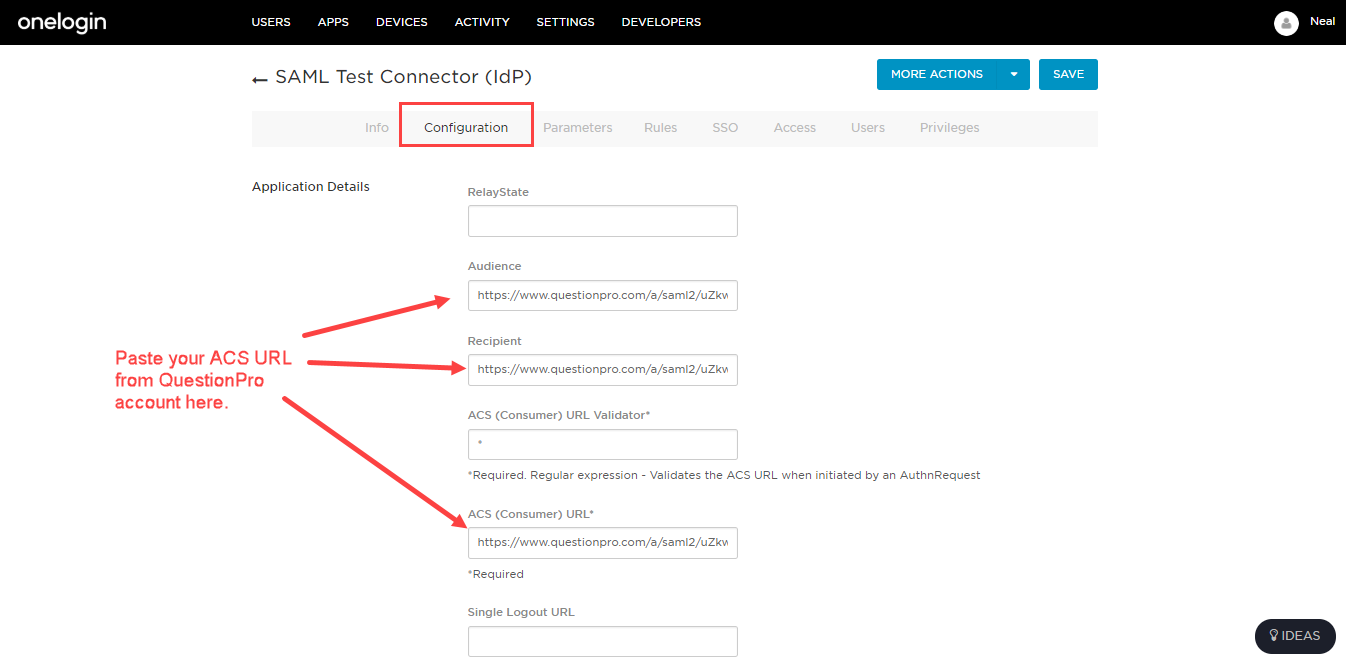Viewport: 1346px width, 667px height.
Task: Click the user avatar icon
Action: [1286, 23]
